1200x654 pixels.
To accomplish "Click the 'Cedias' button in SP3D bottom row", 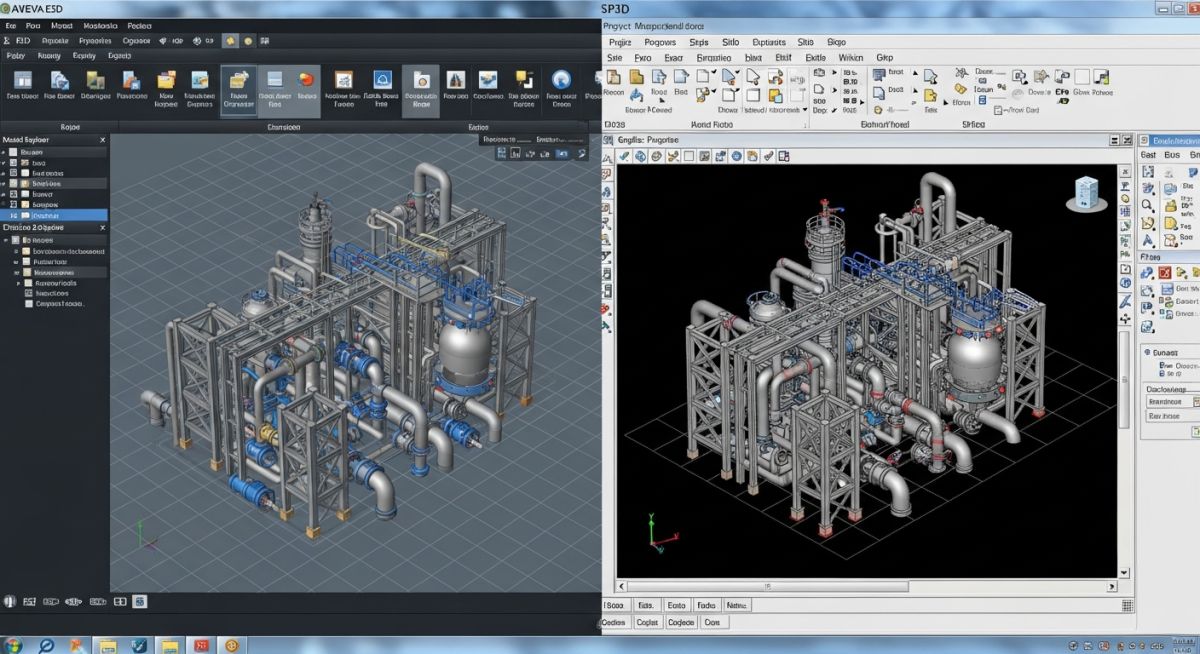I will (613, 622).
